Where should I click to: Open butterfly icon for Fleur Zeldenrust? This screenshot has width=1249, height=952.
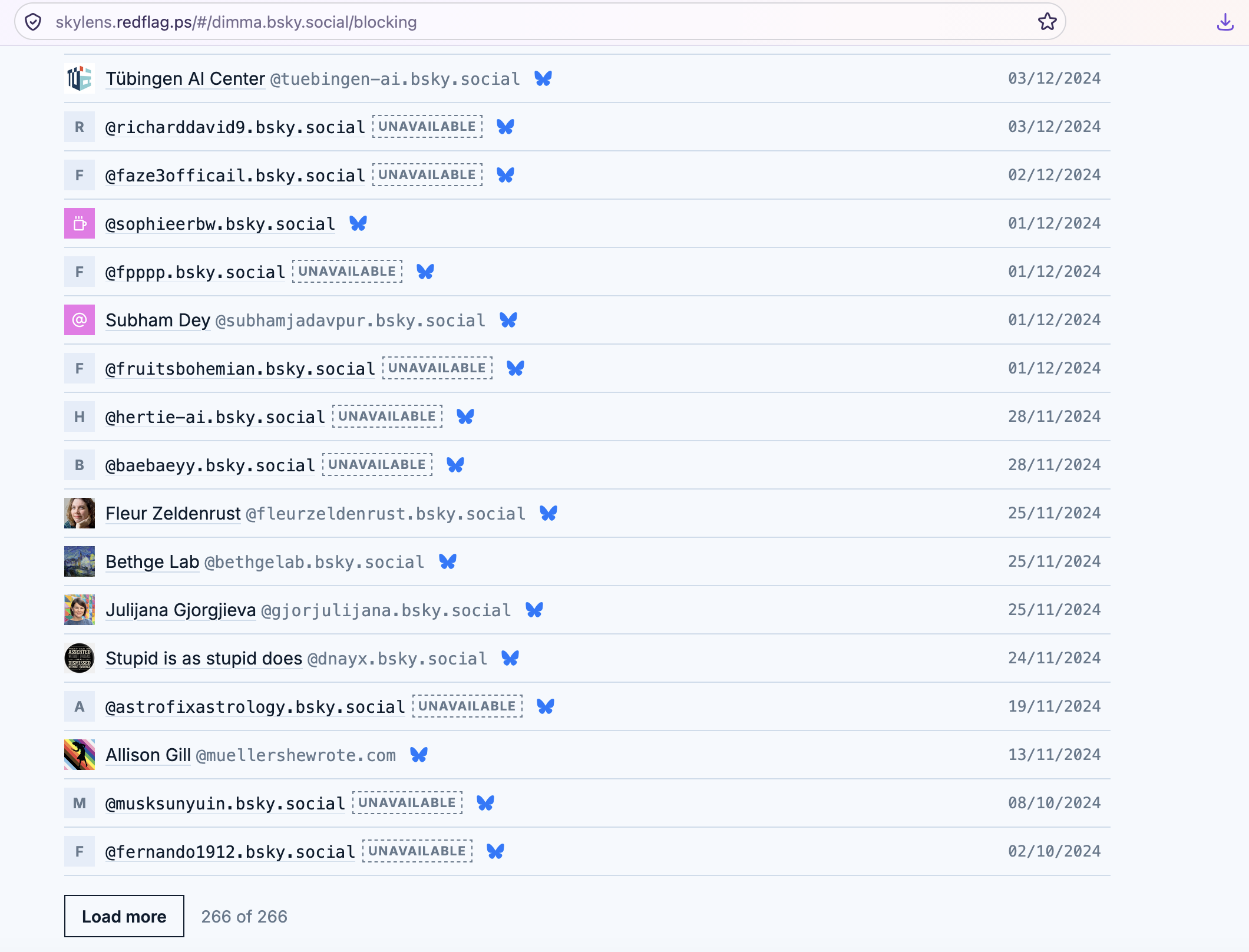(x=548, y=513)
